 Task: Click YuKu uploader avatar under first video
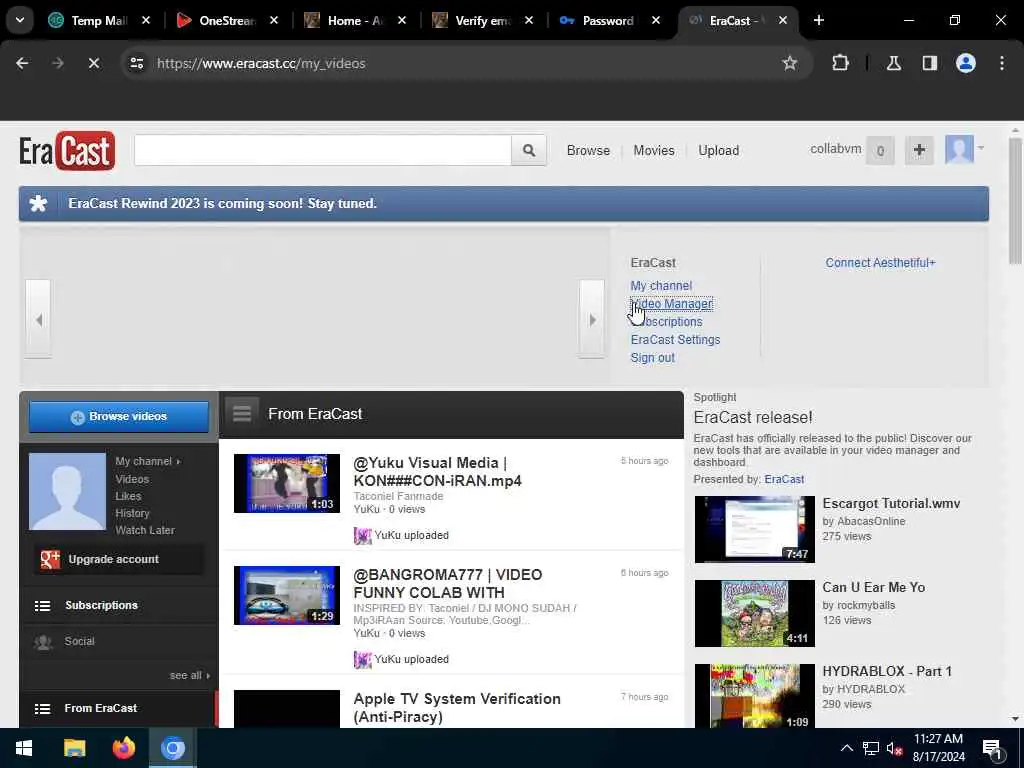[x=362, y=536]
